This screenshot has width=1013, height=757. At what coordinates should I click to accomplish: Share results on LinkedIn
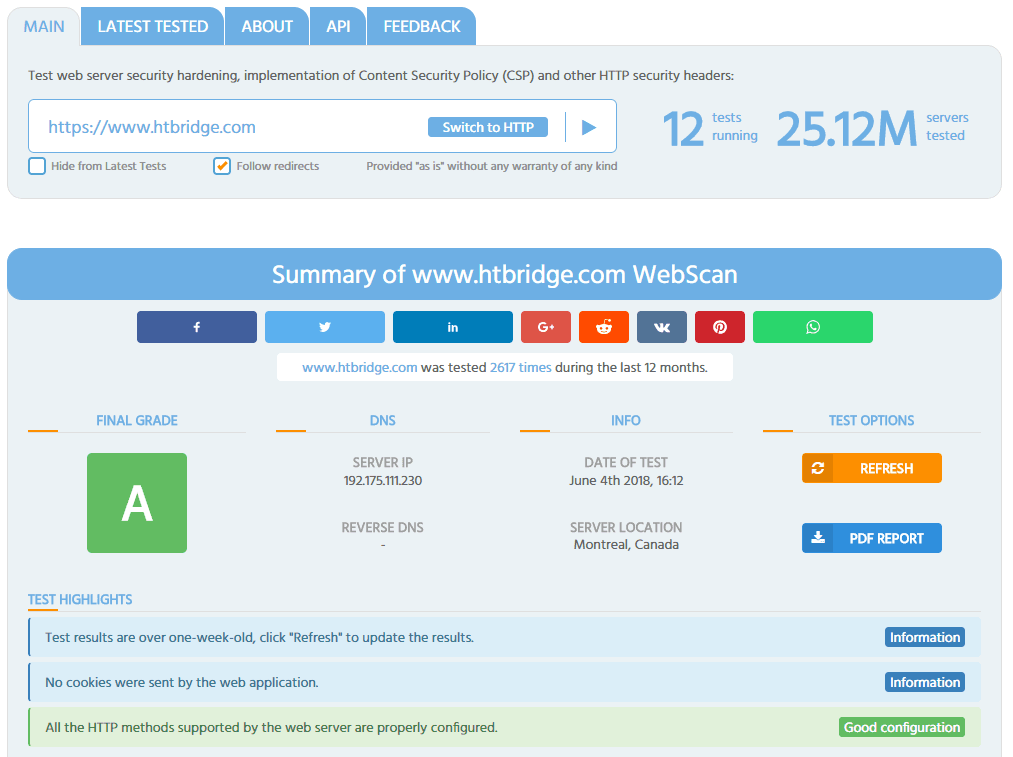(452, 327)
